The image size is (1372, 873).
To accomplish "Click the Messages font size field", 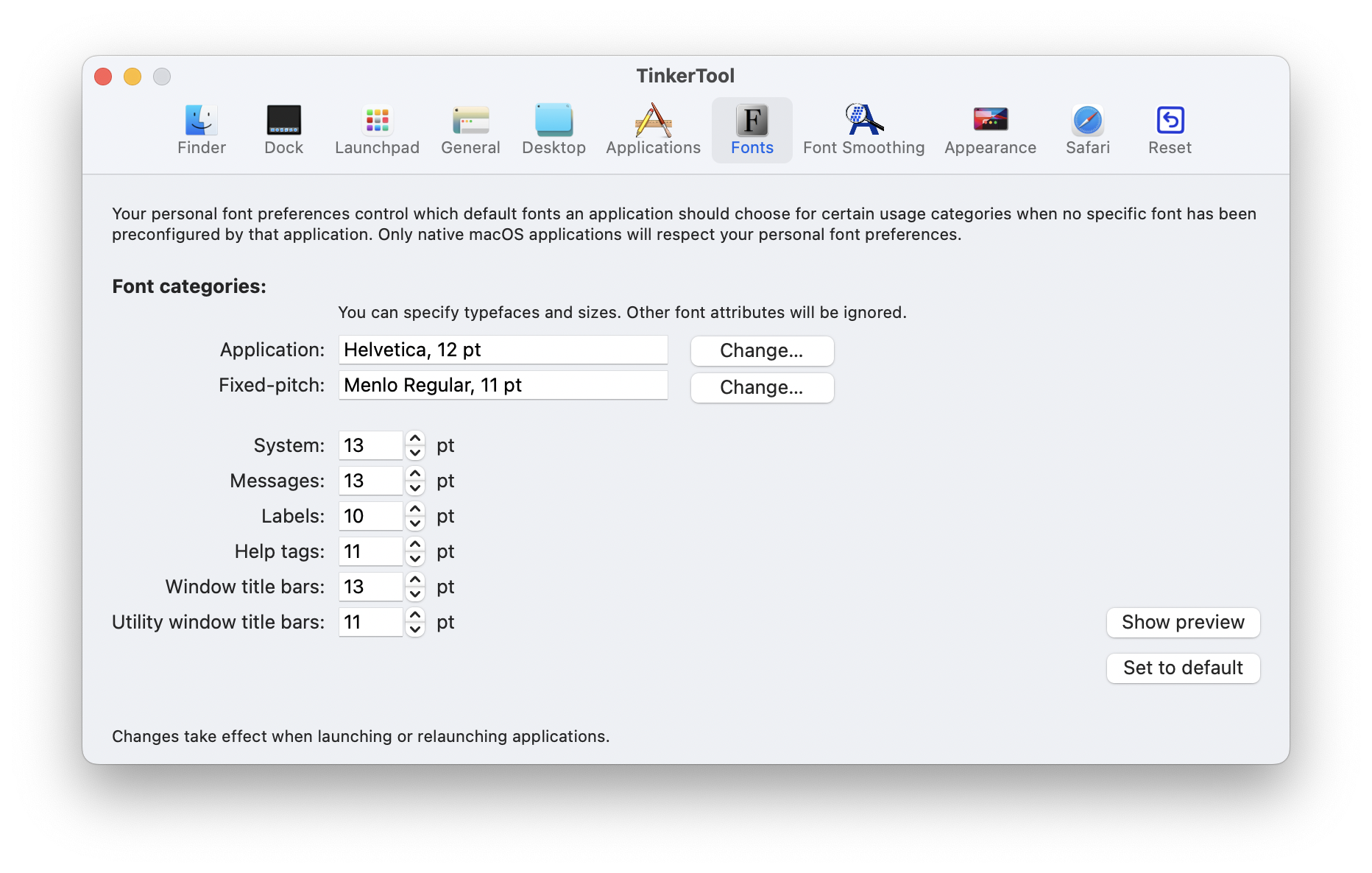I will pyautogui.click(x=370, y=481).
